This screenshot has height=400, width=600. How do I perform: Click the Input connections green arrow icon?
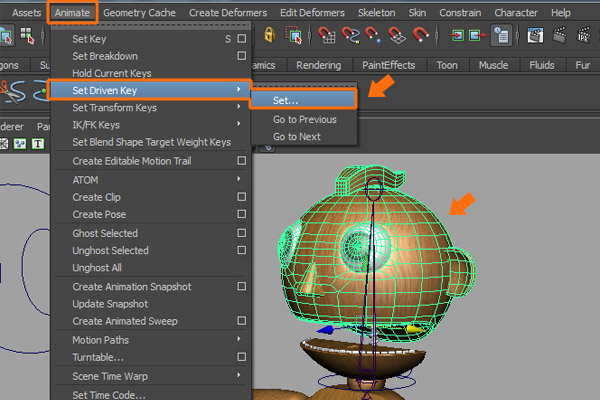458,37
